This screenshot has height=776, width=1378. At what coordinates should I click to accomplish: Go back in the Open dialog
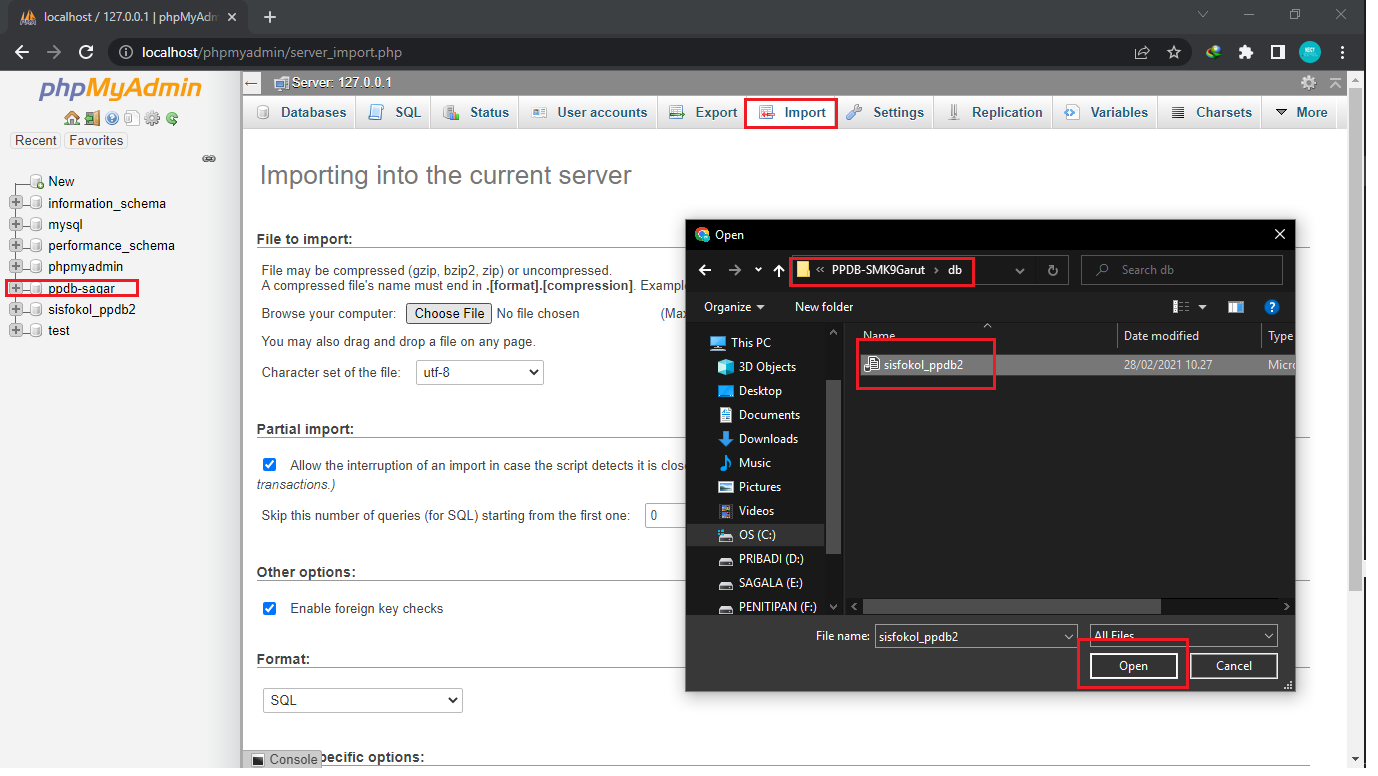705,270
